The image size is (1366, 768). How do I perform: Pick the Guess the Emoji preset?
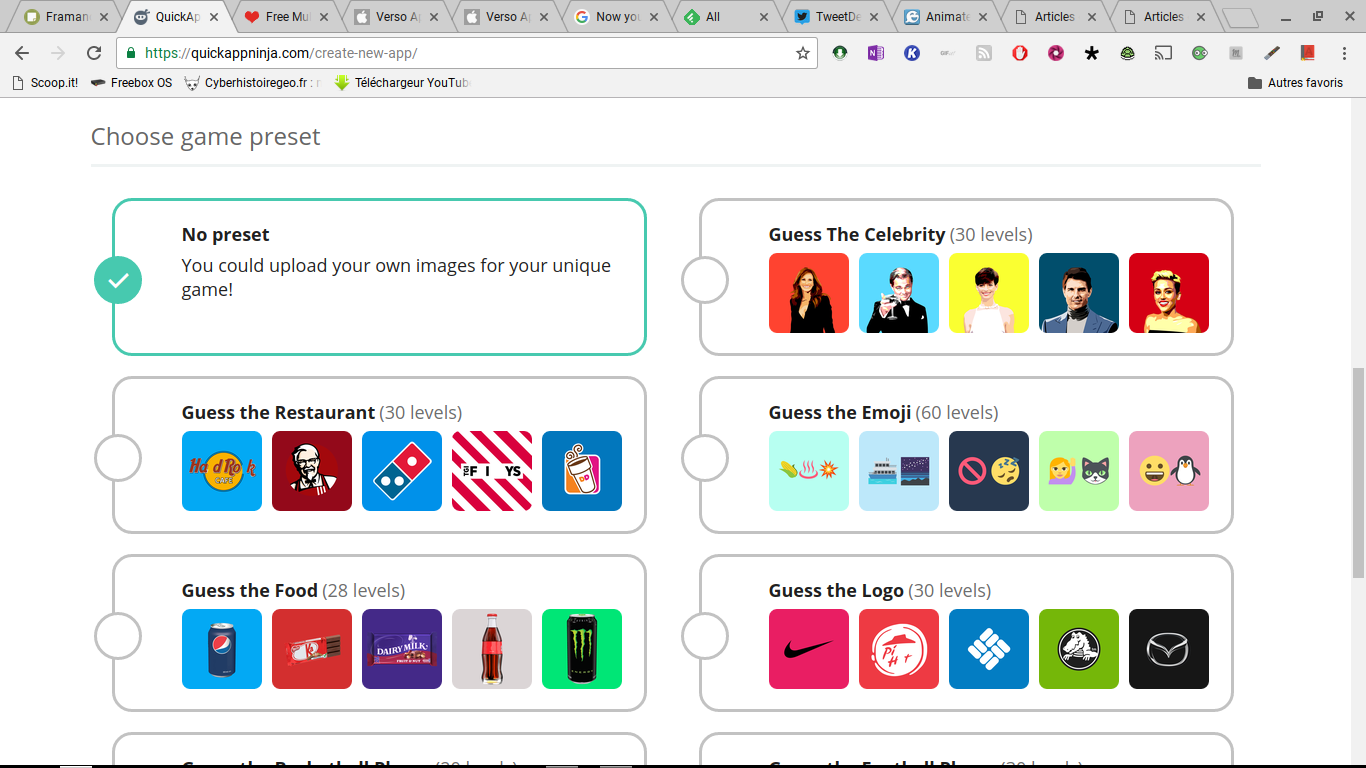(x=705, y=458)
